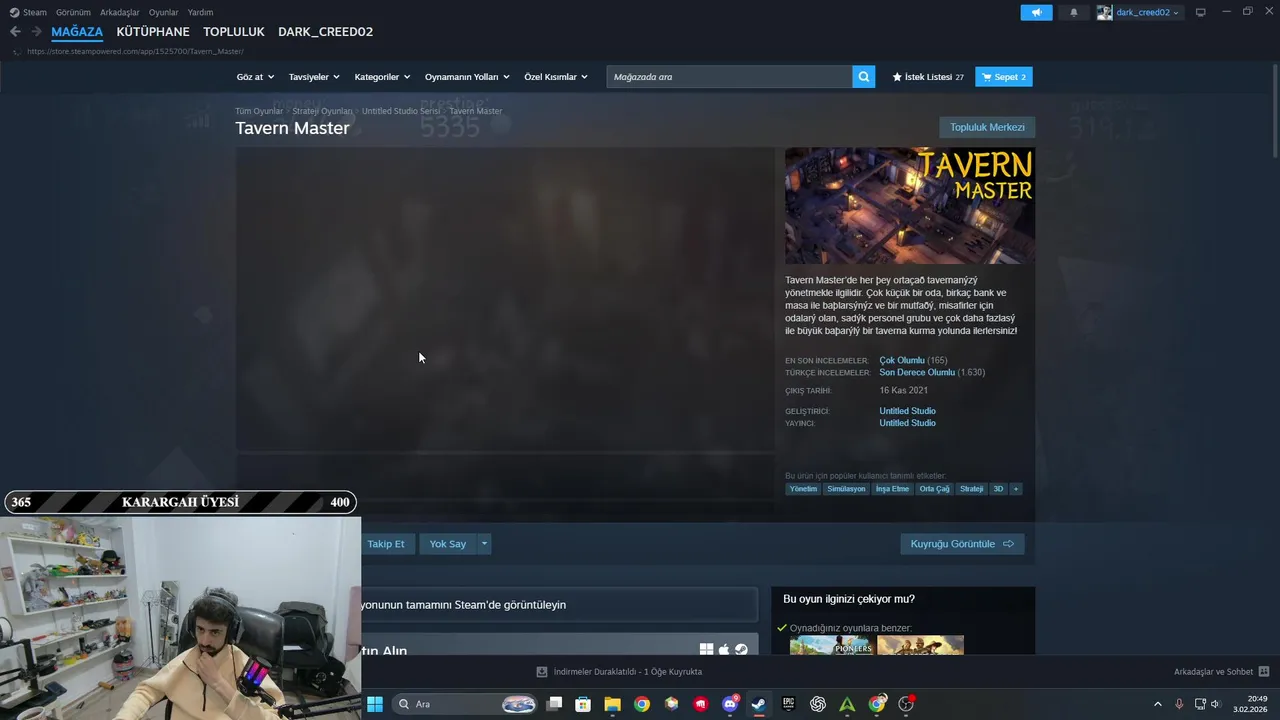This screenshot has height=720, width=1280.
Task: Click the dark_creed02 profile avatar
Action: coord(1105,12)
